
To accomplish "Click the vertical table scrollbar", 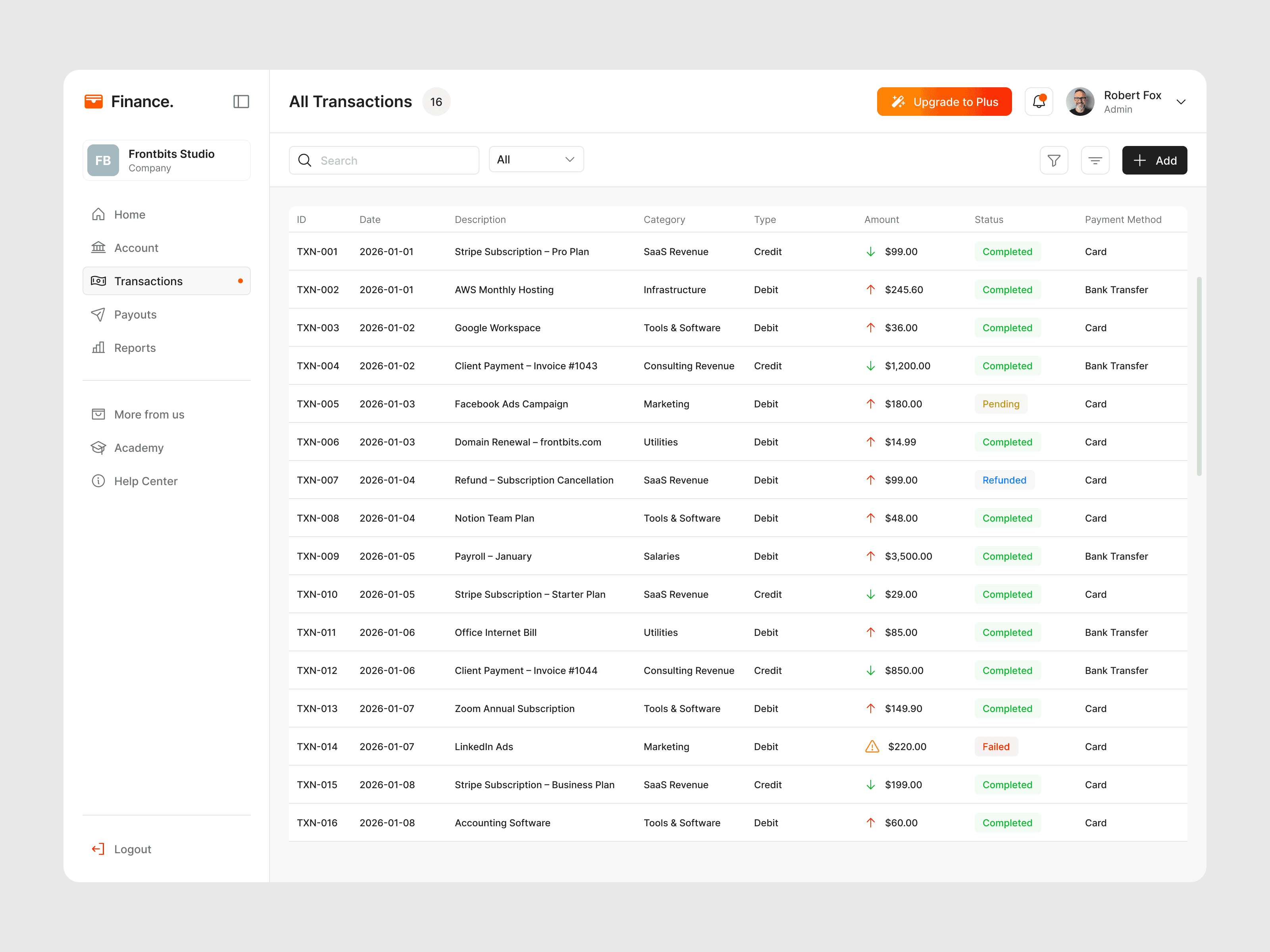I will 1199,376.
